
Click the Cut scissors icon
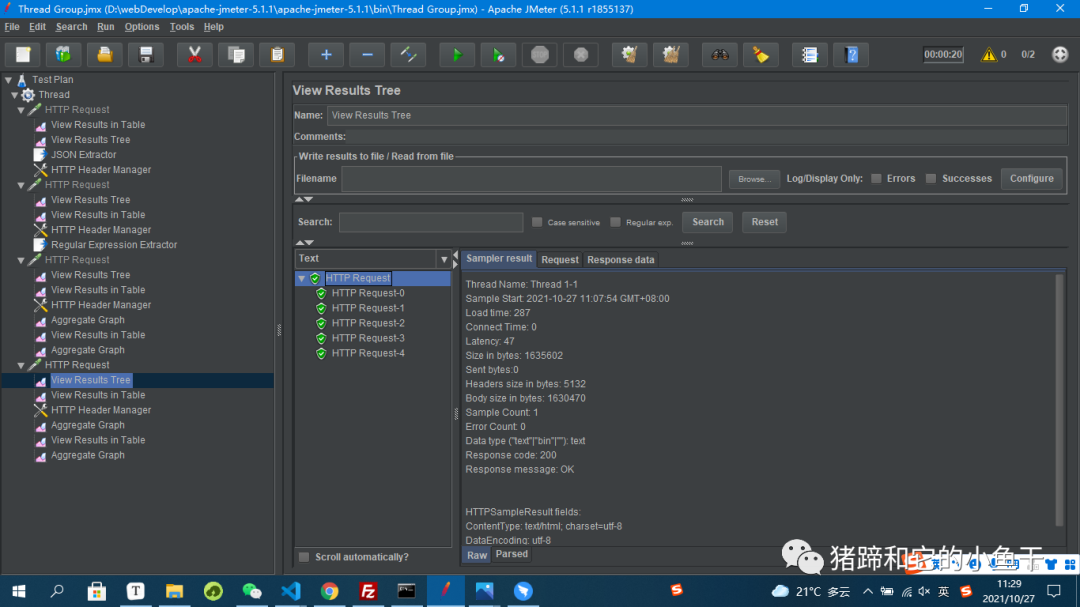tap(195, 54)
